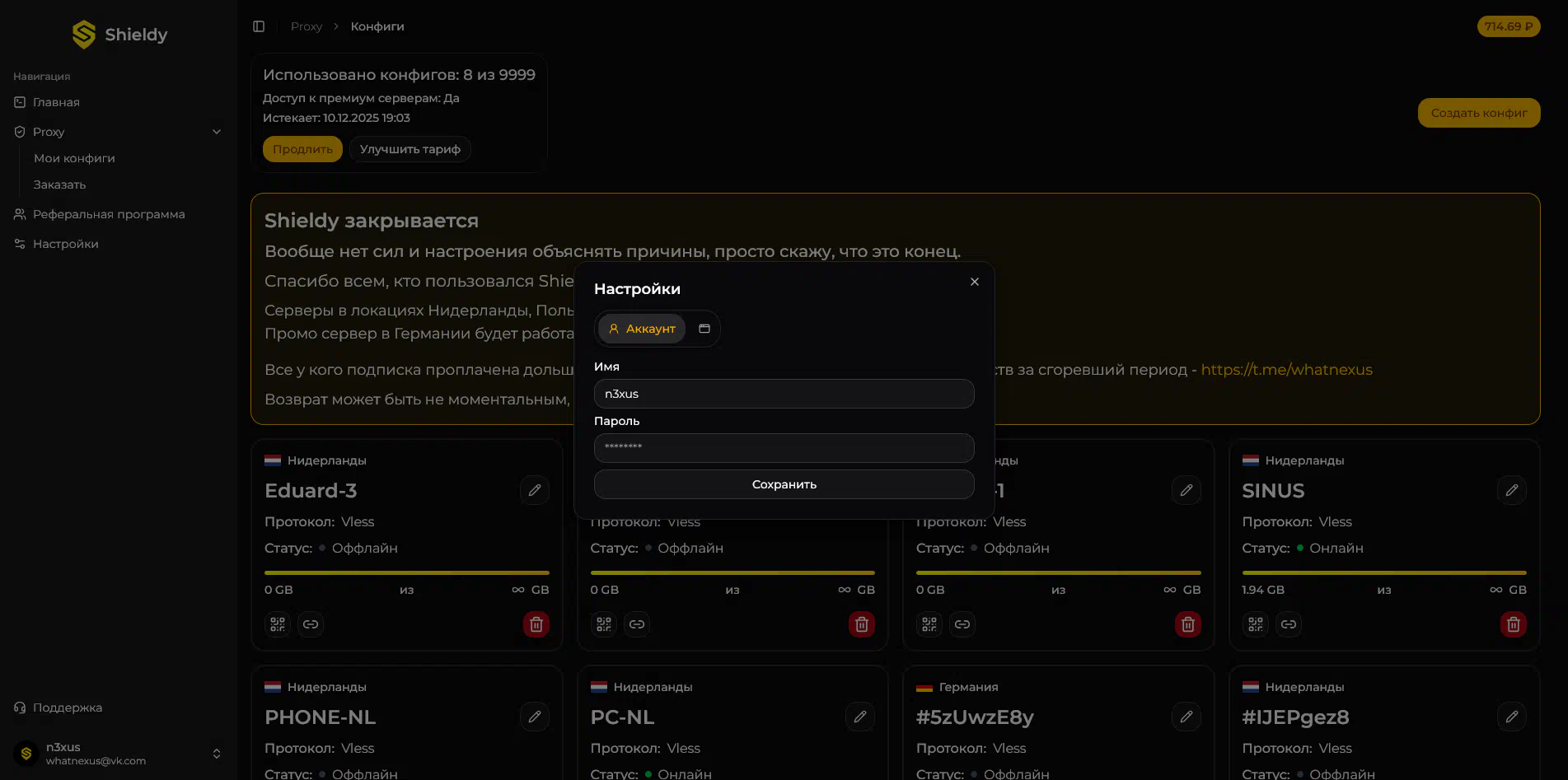Close the Настройки dialog
Image resolution: width=1568 pixels, height=780 pixels.
point(975,282)
